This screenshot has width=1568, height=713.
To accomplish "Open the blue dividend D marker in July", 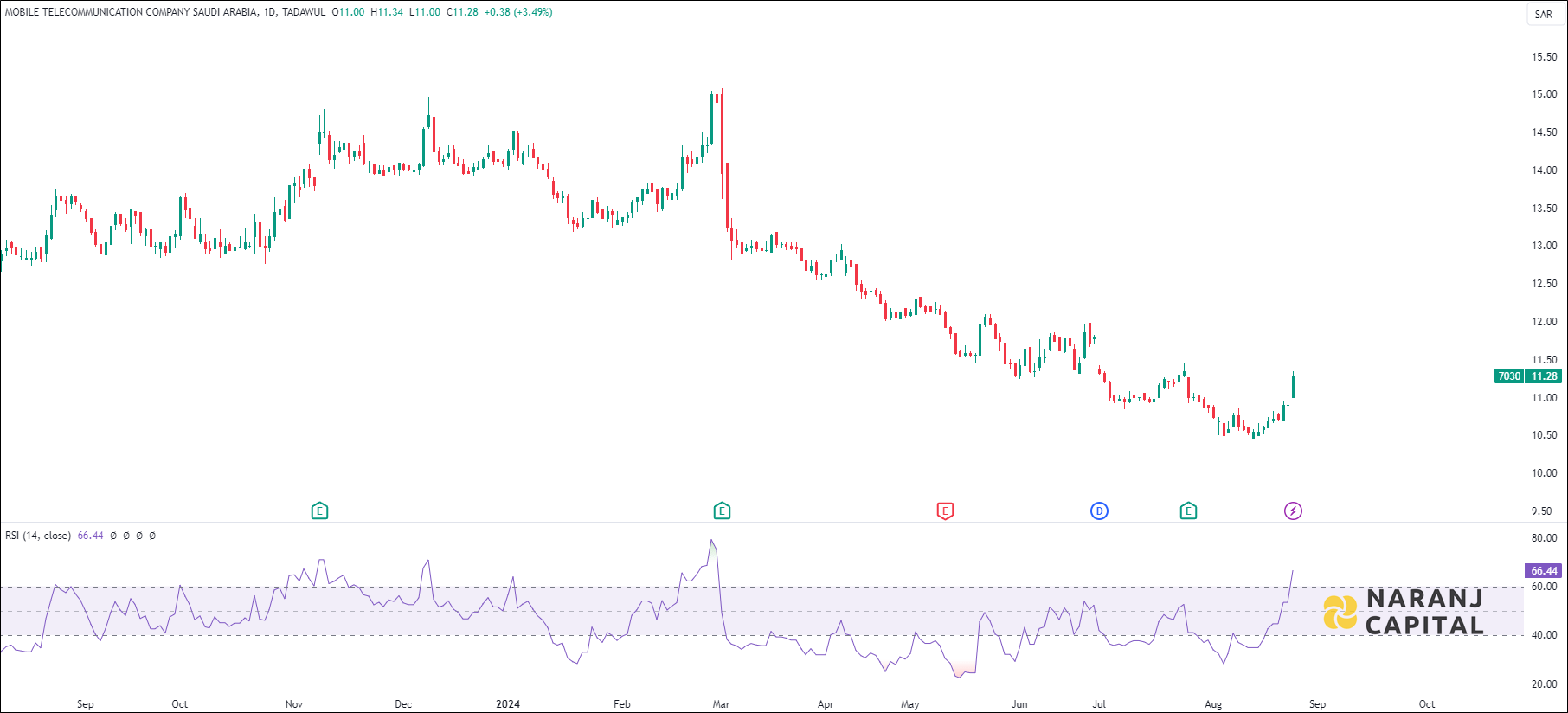I will click(1099, 511).
